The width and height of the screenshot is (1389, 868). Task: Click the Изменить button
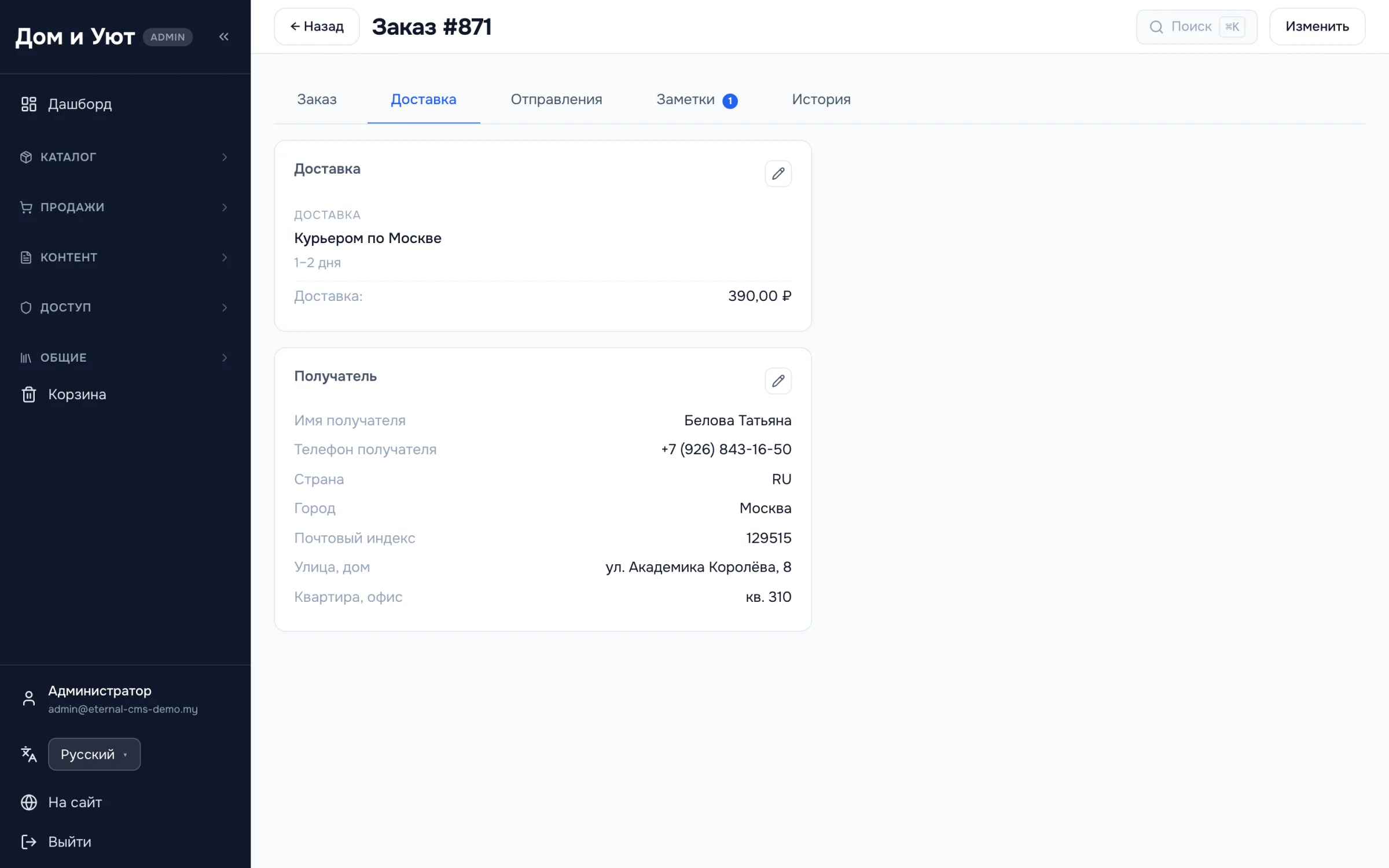pos(1317,27)
